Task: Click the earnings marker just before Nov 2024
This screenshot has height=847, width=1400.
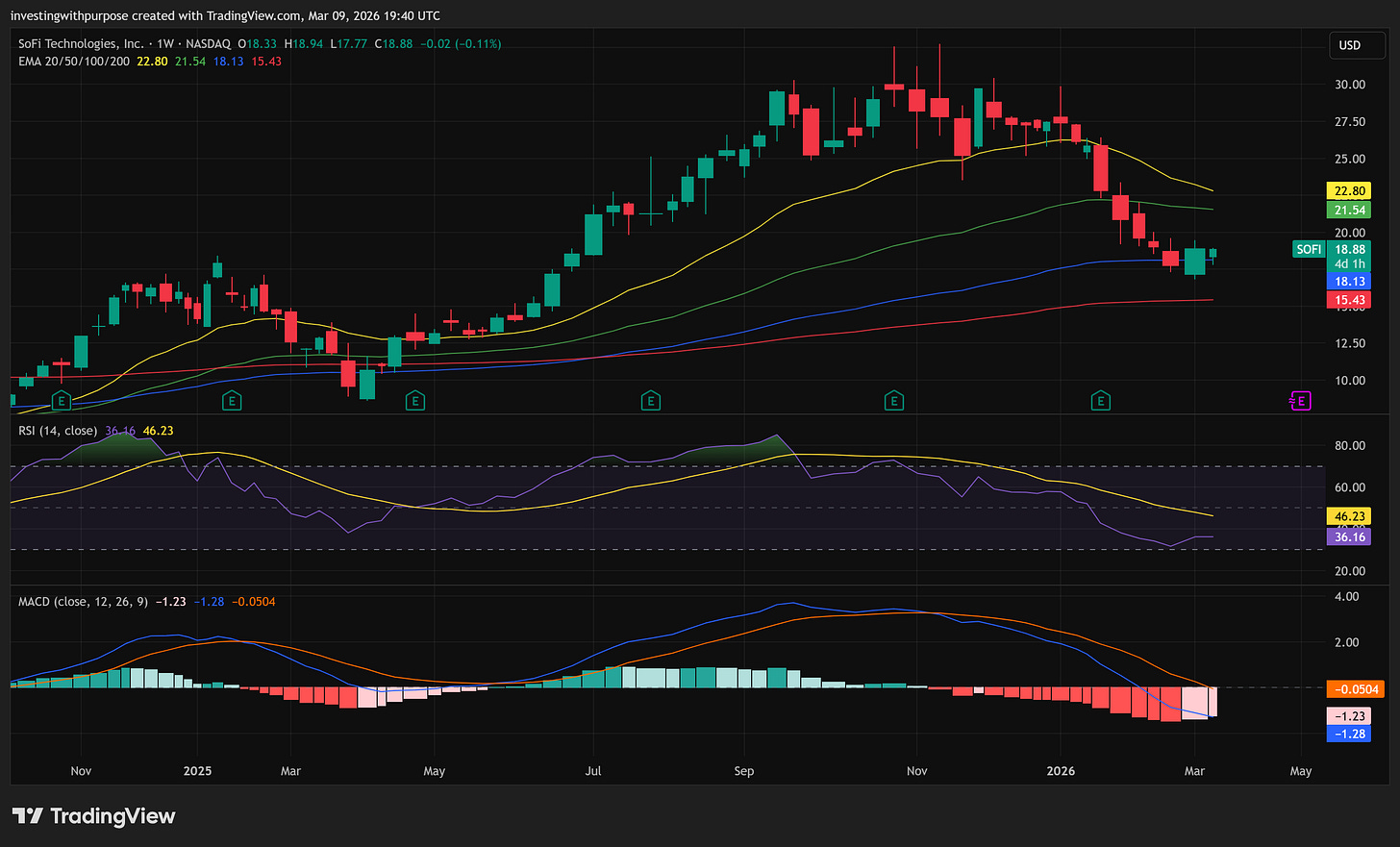Action: tap(62, 401)
